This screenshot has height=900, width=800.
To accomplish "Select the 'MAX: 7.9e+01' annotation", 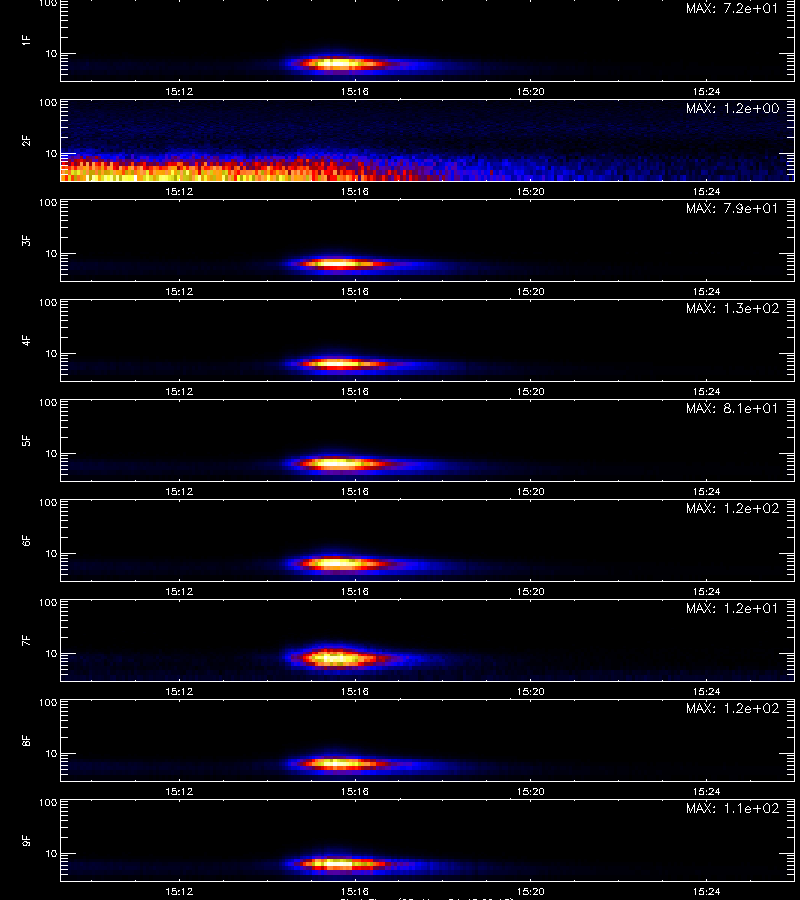I will [732, 208].
